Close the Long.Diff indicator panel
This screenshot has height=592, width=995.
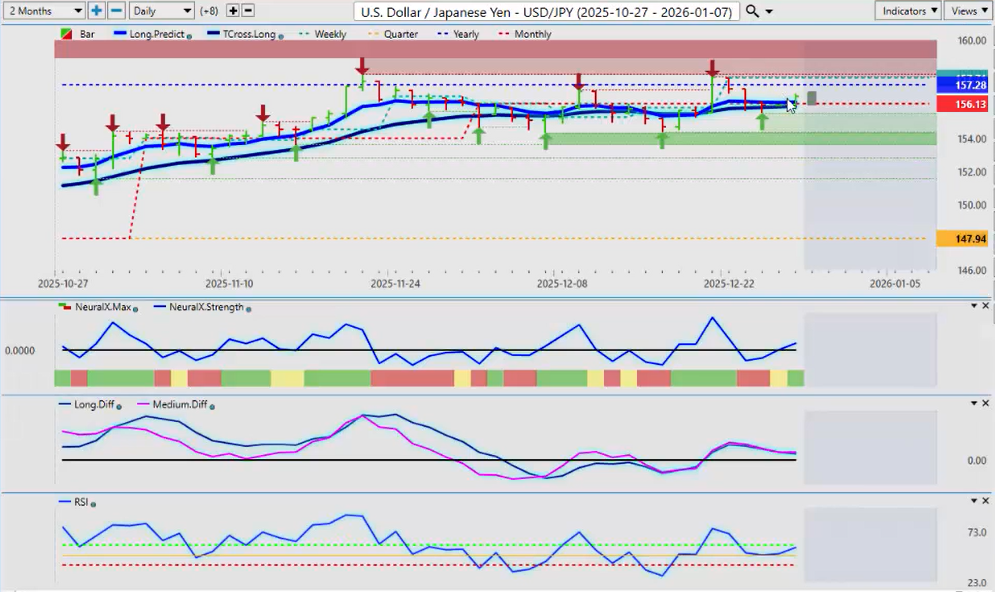[x=986, y=403]
